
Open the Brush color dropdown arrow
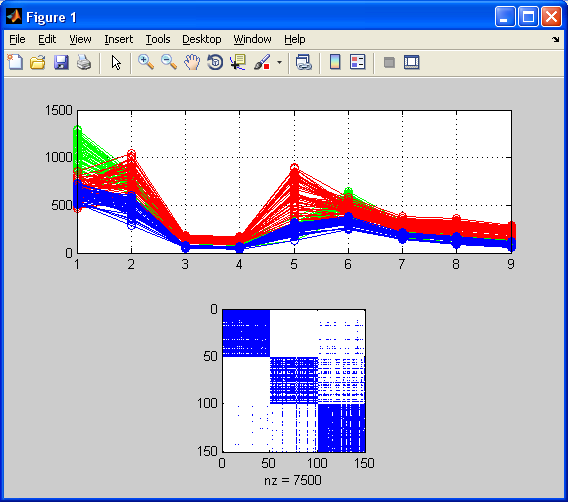[279, 62]
